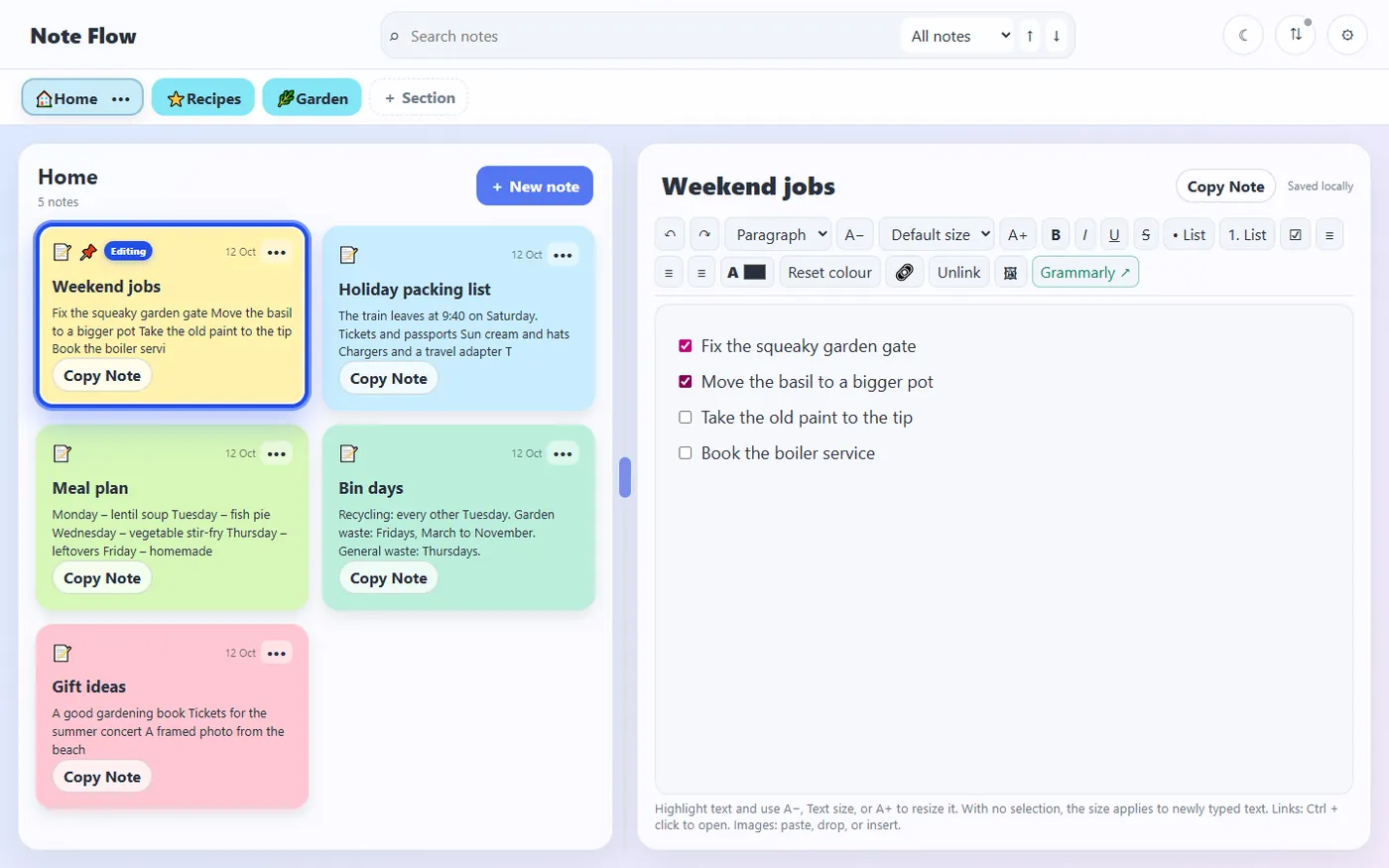Click Copy Note in the editor header
This screenshot has width=1389, height=868.
tap(1225, 186)
